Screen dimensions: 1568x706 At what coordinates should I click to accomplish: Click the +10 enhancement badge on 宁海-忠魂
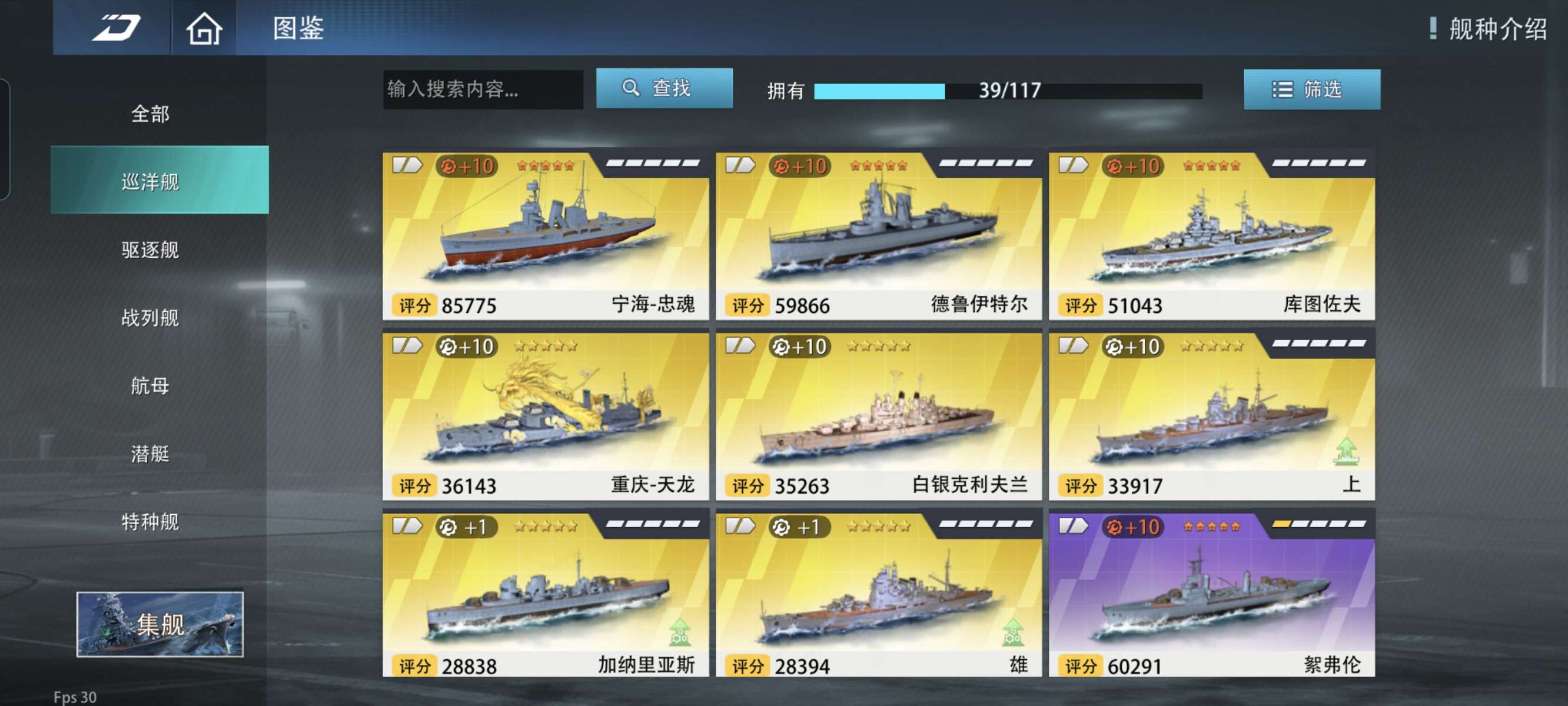[467, 166]
